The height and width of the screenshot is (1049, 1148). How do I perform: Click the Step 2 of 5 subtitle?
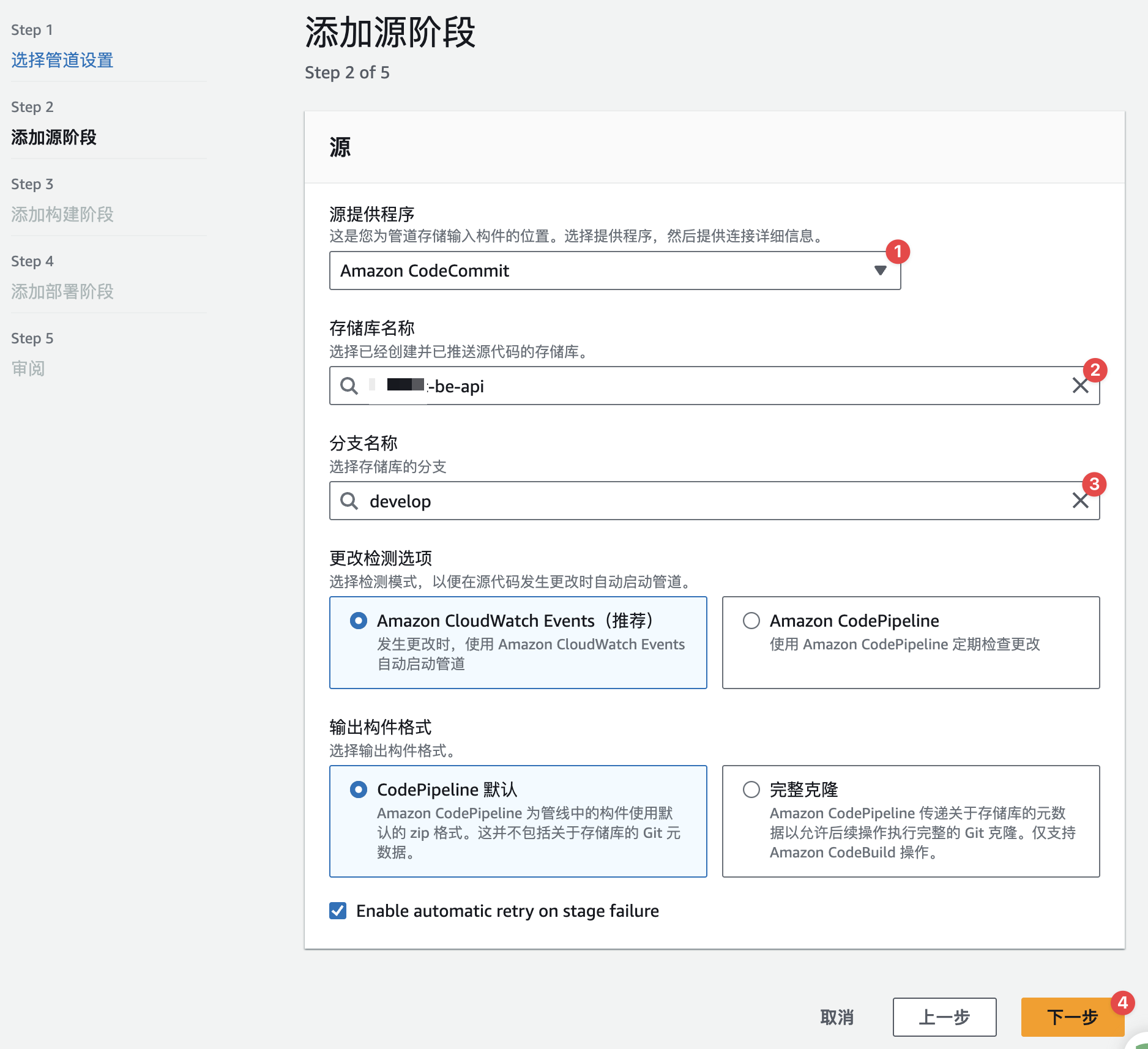click(x=347, y=72)
